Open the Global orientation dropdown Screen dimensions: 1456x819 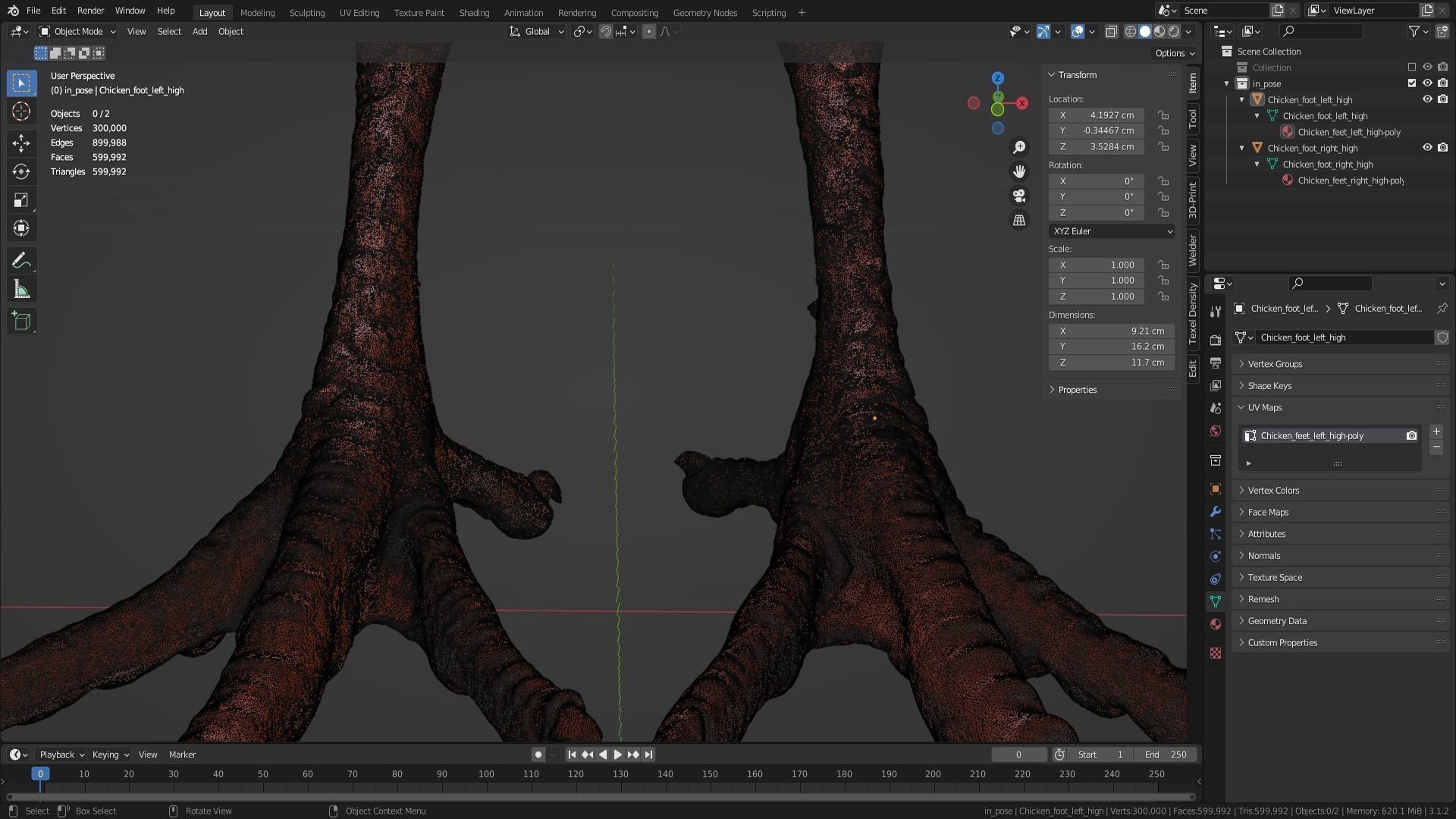pos(537,31)
